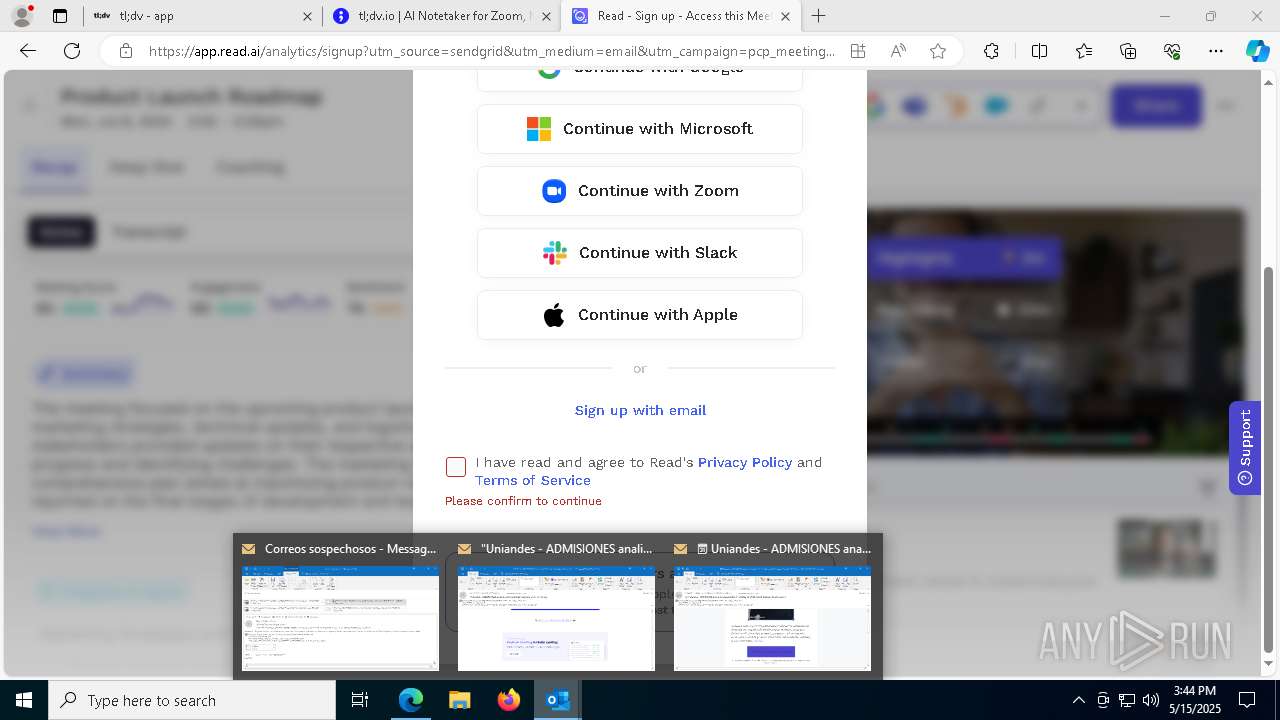1280x720 pixels.
Task: Click Continue with Zoom button
Action: pos(640,191)
